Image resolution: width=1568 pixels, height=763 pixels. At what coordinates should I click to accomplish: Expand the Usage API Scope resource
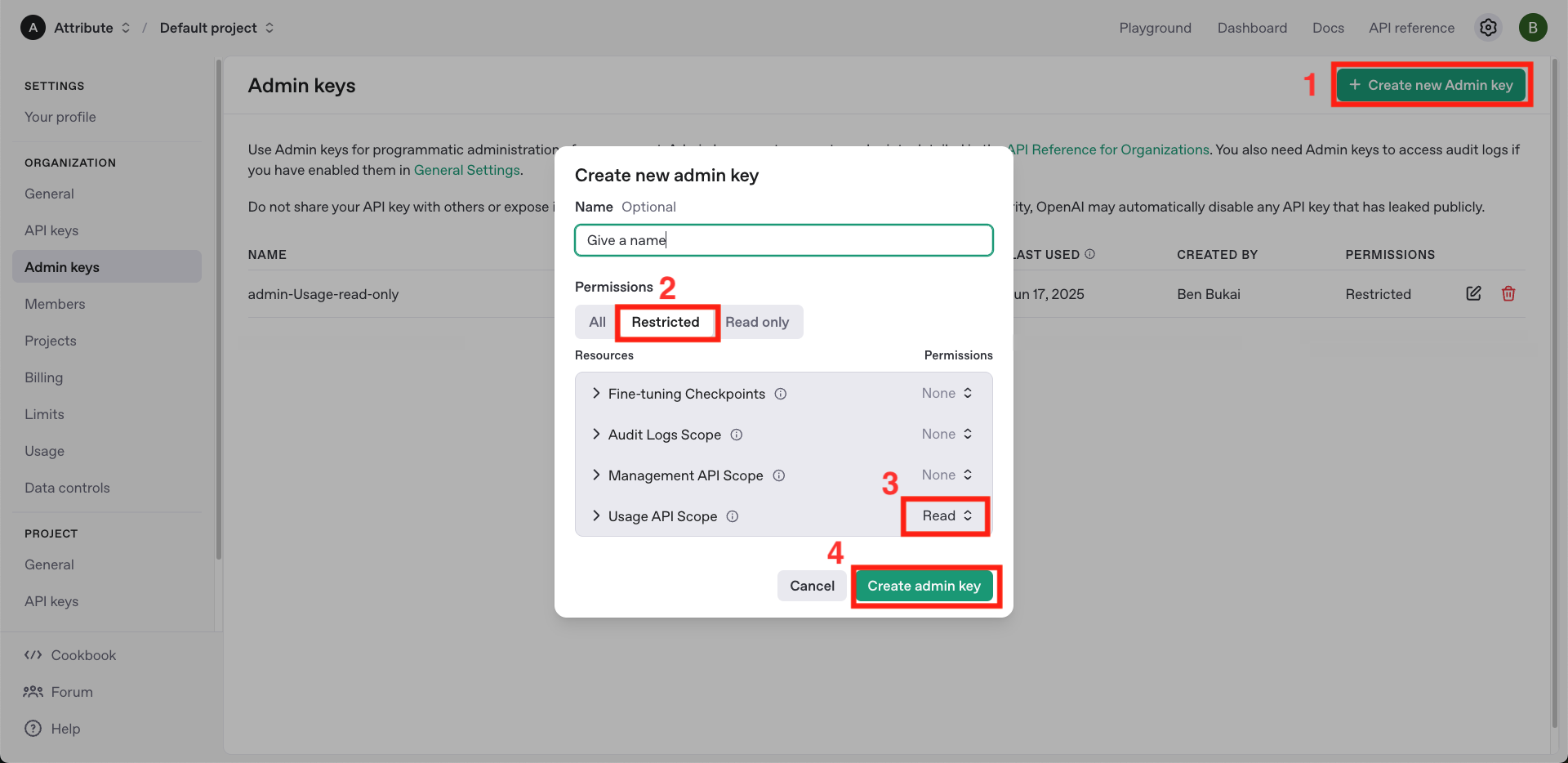tap(596, 516)
